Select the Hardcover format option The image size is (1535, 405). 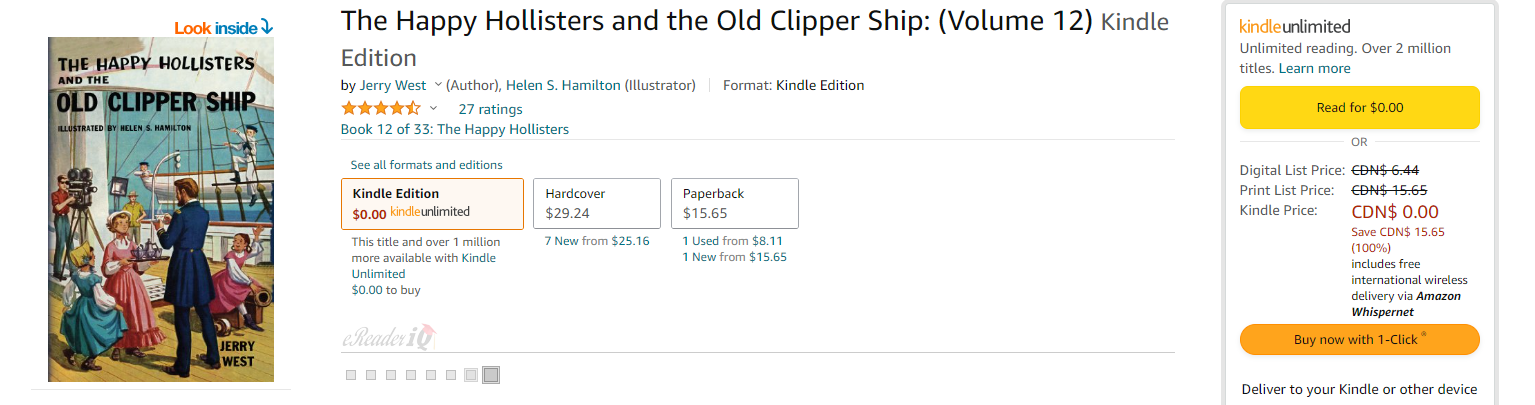(596, 203)
